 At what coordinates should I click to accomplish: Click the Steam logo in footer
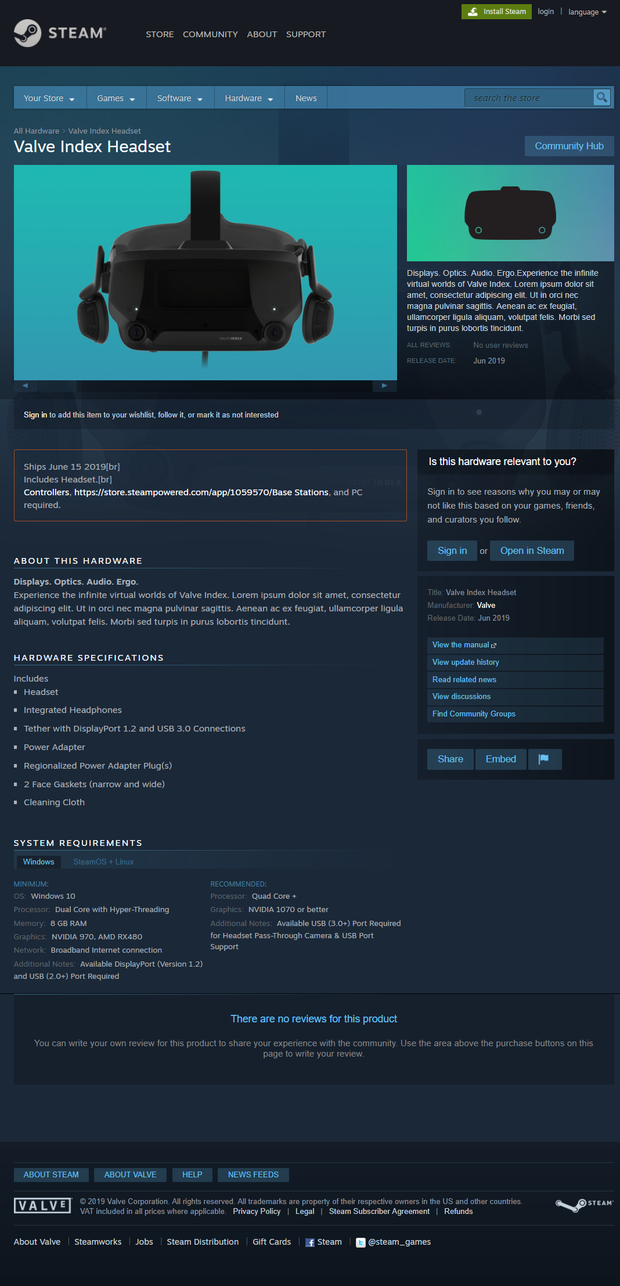(x=584, y=1205)
